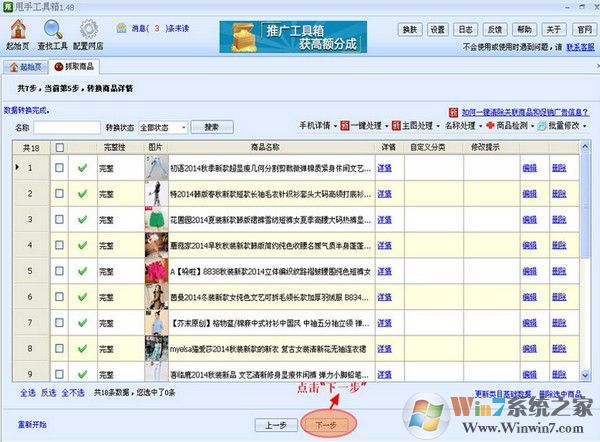Click the 编辑 link in row 1
600x442 pixels.
click(x=529, y=167)
